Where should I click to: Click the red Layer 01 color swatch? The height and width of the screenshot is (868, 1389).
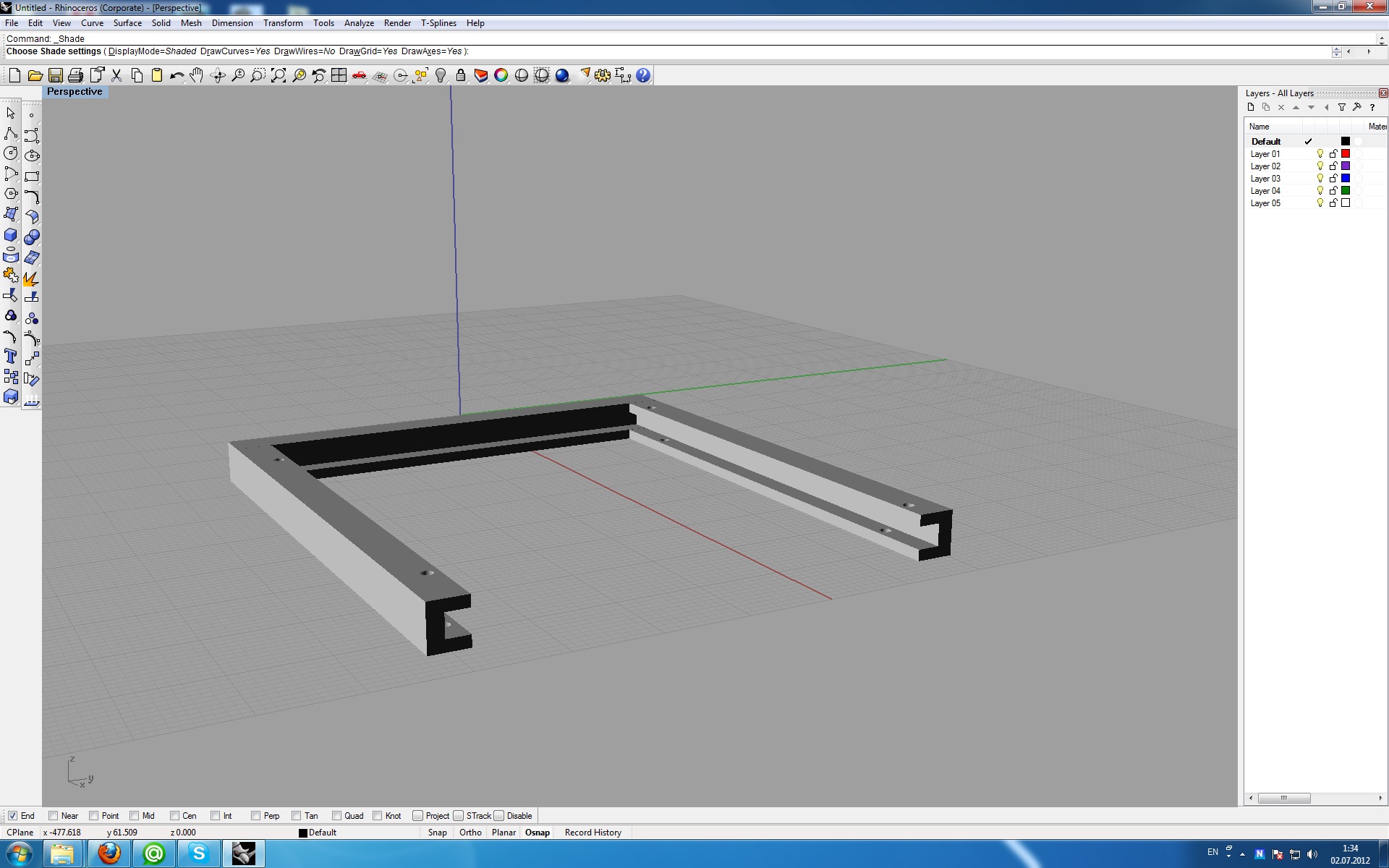1346,154
